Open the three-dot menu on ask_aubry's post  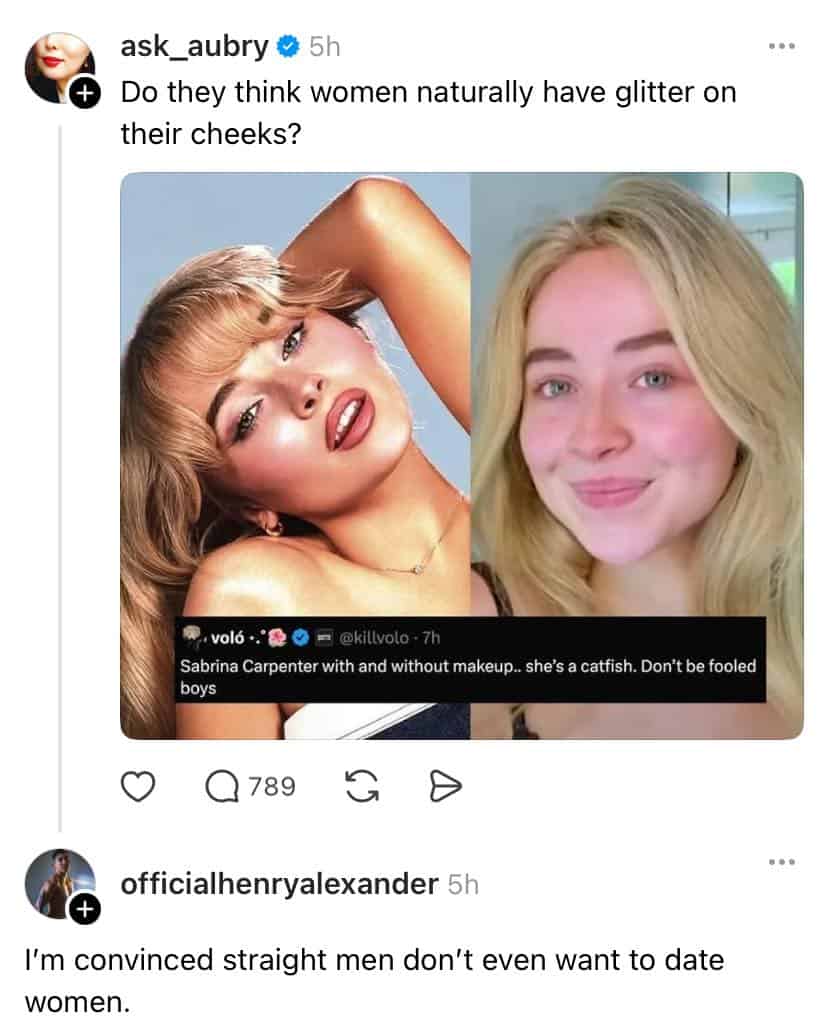(x=781, y=46)
